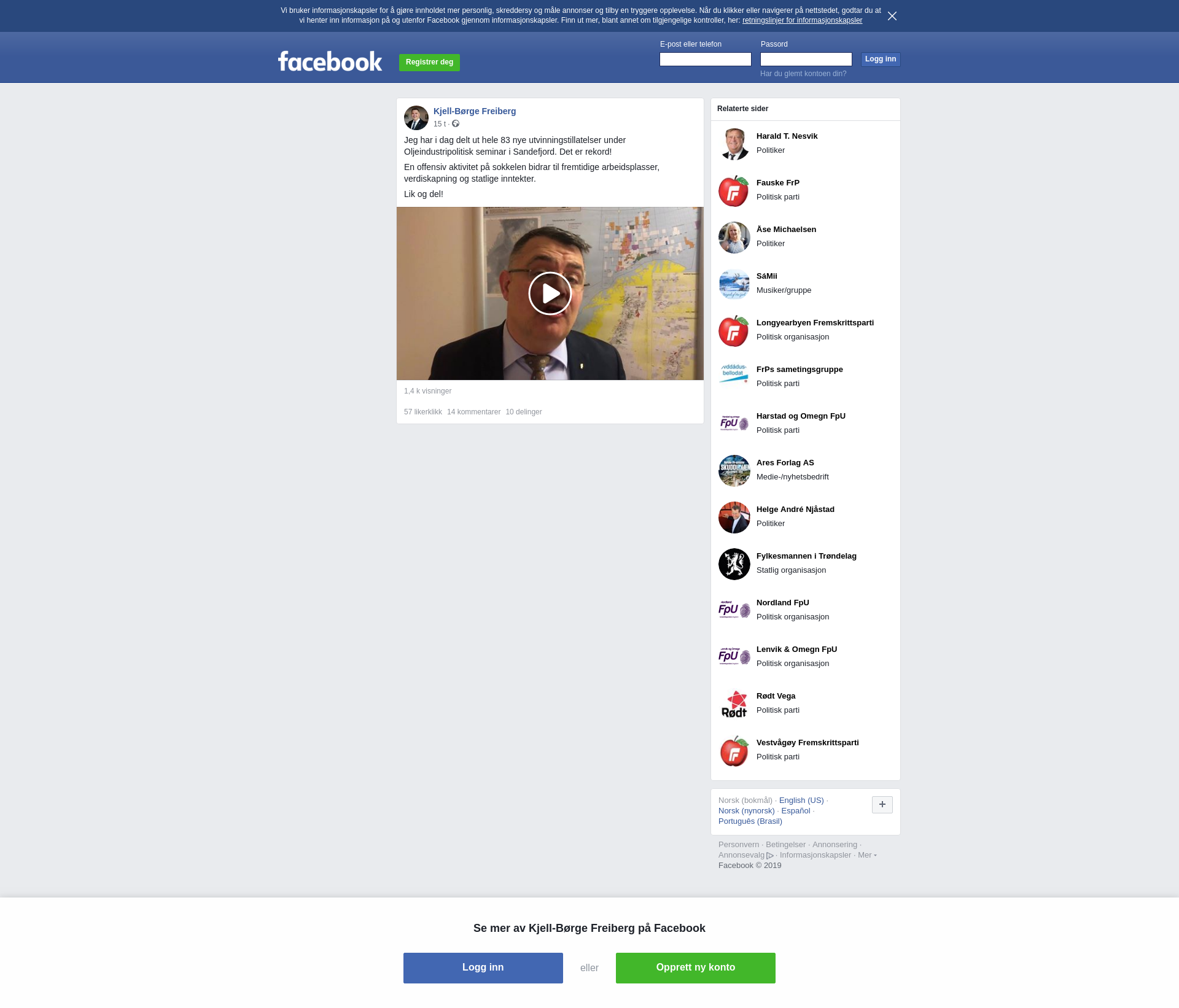Click the Facebook logo
The image size is (1179, 1008).
330,61
